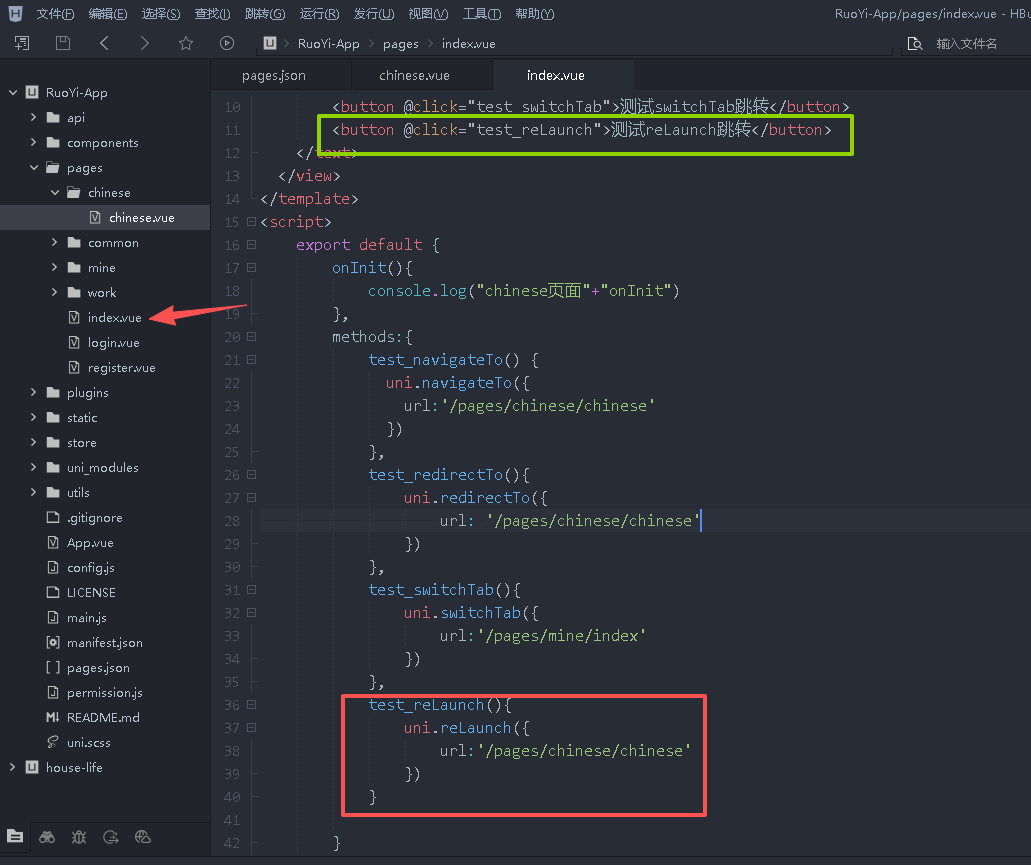Collapse the pages folder
1031x865 pixels.
pos(34,168)
